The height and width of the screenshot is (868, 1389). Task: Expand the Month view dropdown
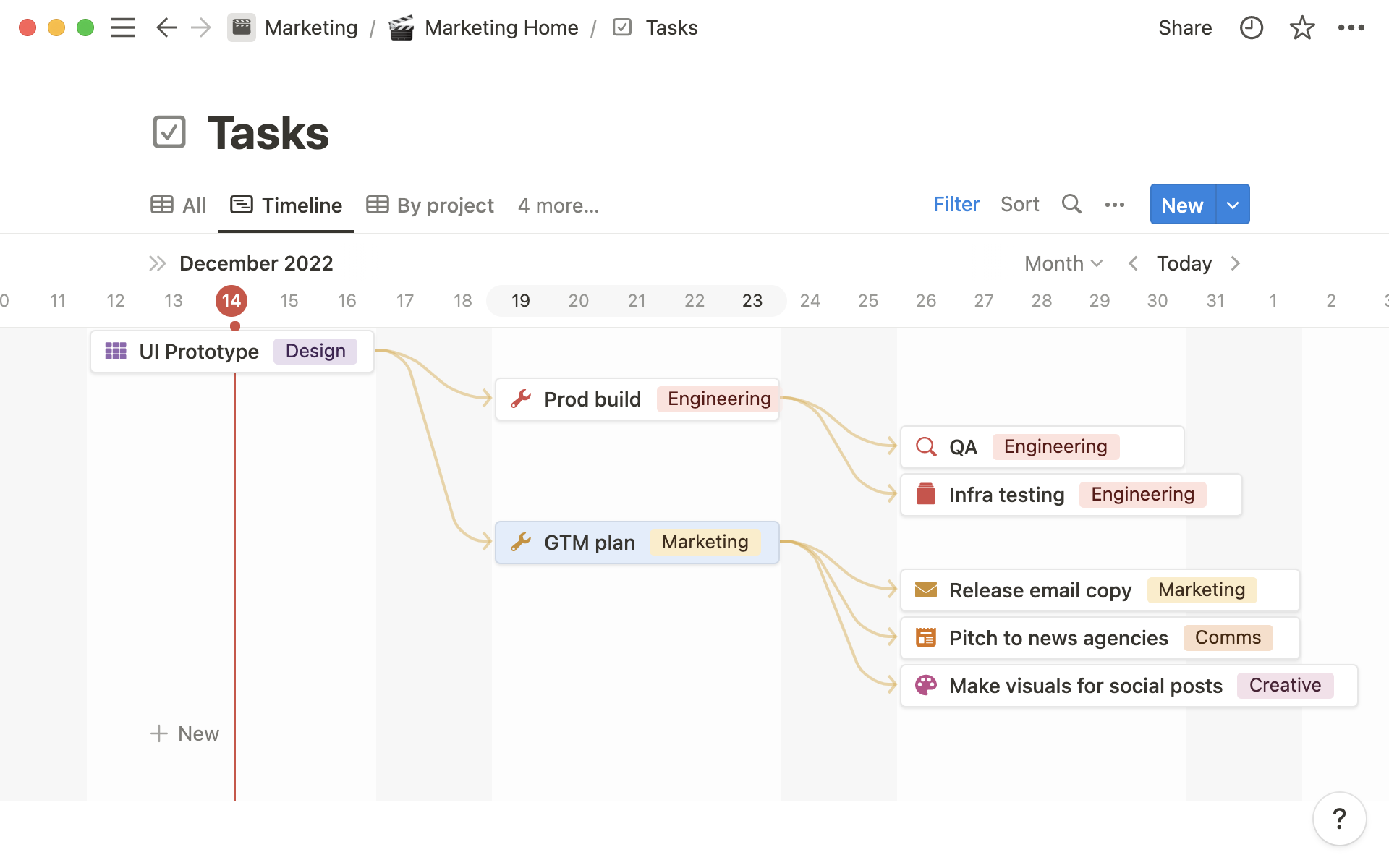[1062, 263]
